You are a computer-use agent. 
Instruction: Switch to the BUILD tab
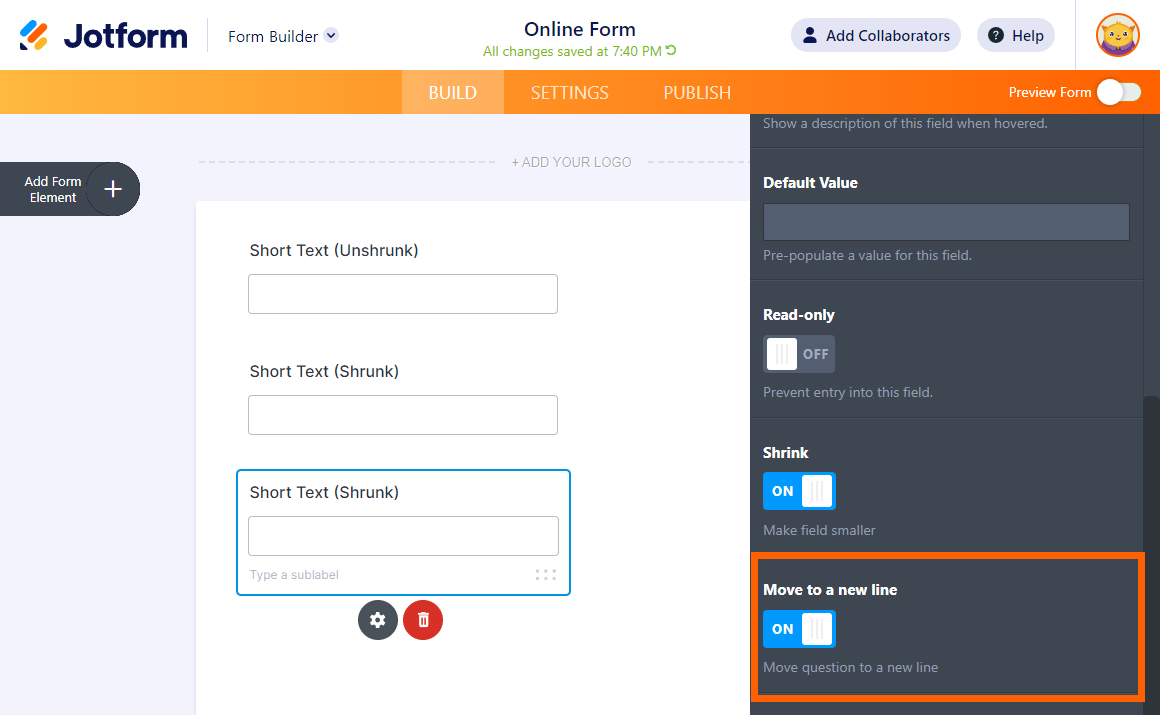tap(453, 93)
